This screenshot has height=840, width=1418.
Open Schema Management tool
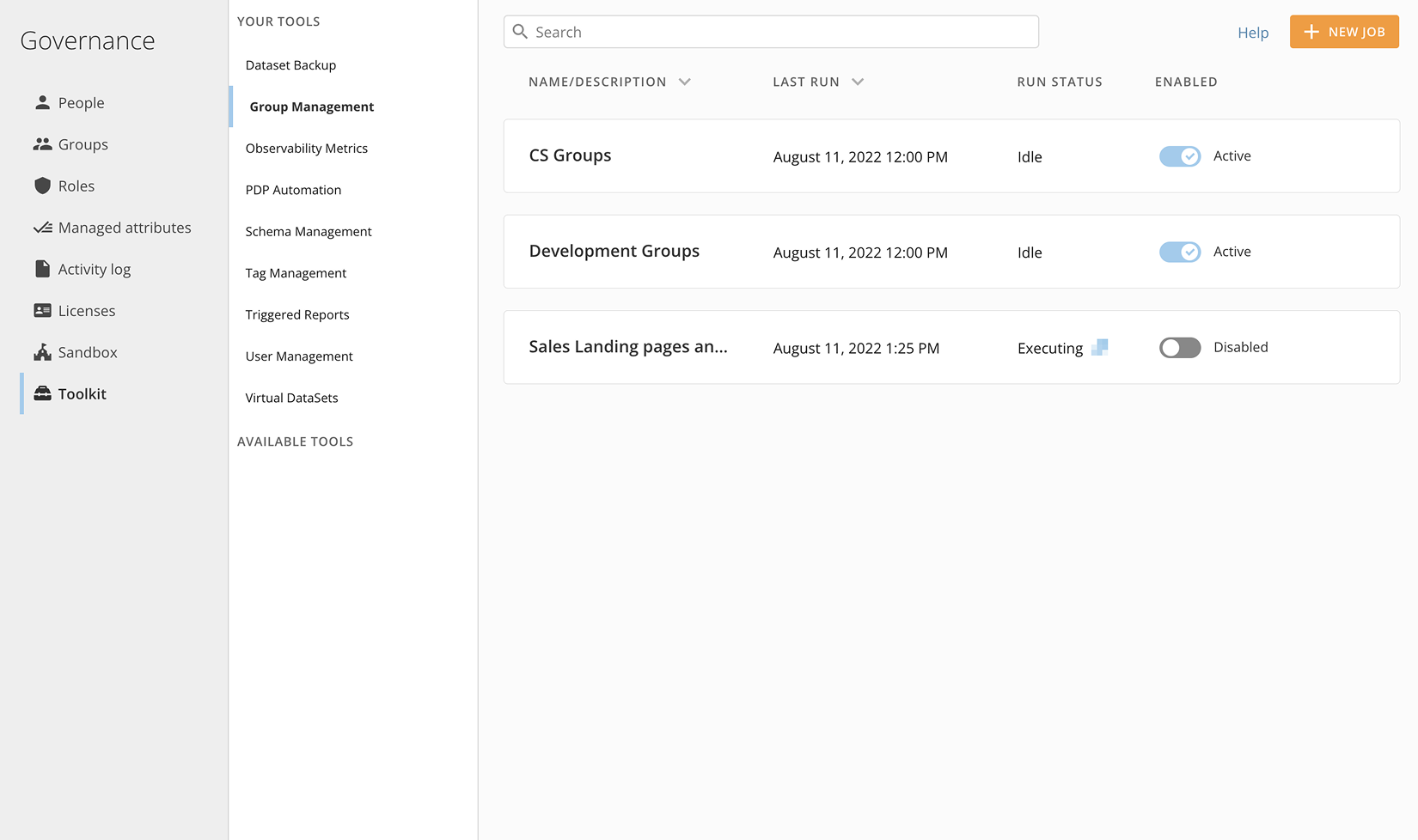309,232
